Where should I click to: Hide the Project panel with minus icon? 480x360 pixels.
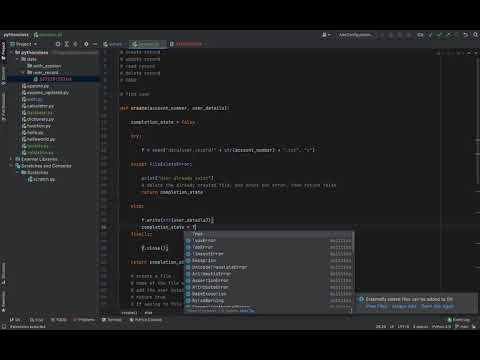pos(95,44)
